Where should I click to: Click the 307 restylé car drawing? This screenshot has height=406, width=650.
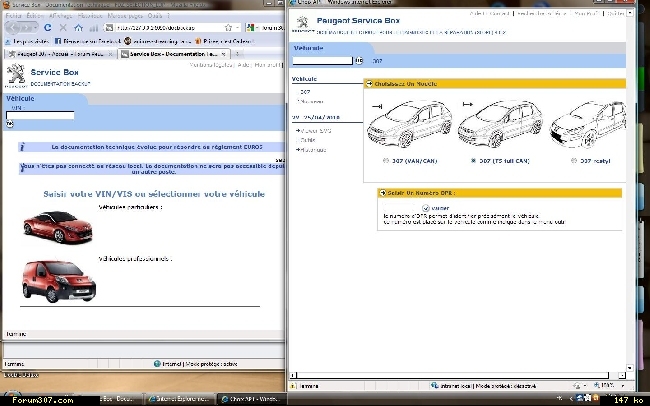click(588, 124)
